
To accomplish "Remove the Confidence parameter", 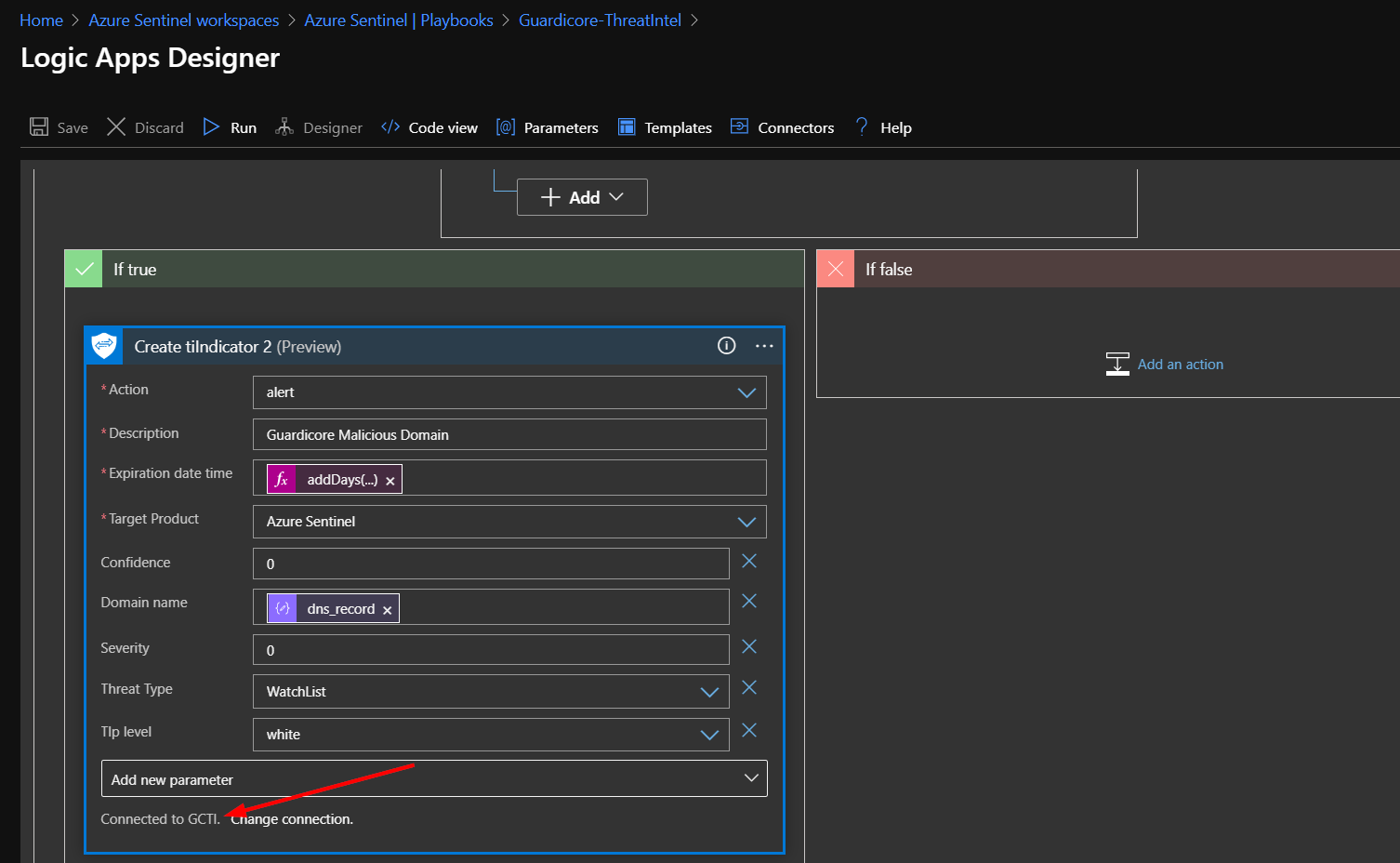I will coord(749,561).
